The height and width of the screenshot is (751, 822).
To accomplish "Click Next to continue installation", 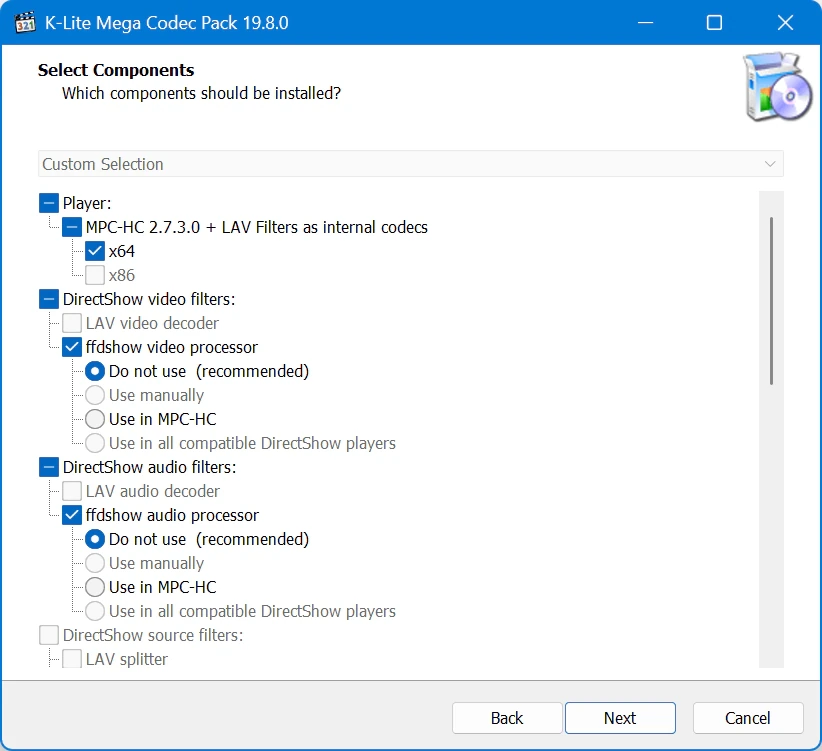I will coord(620,718).
